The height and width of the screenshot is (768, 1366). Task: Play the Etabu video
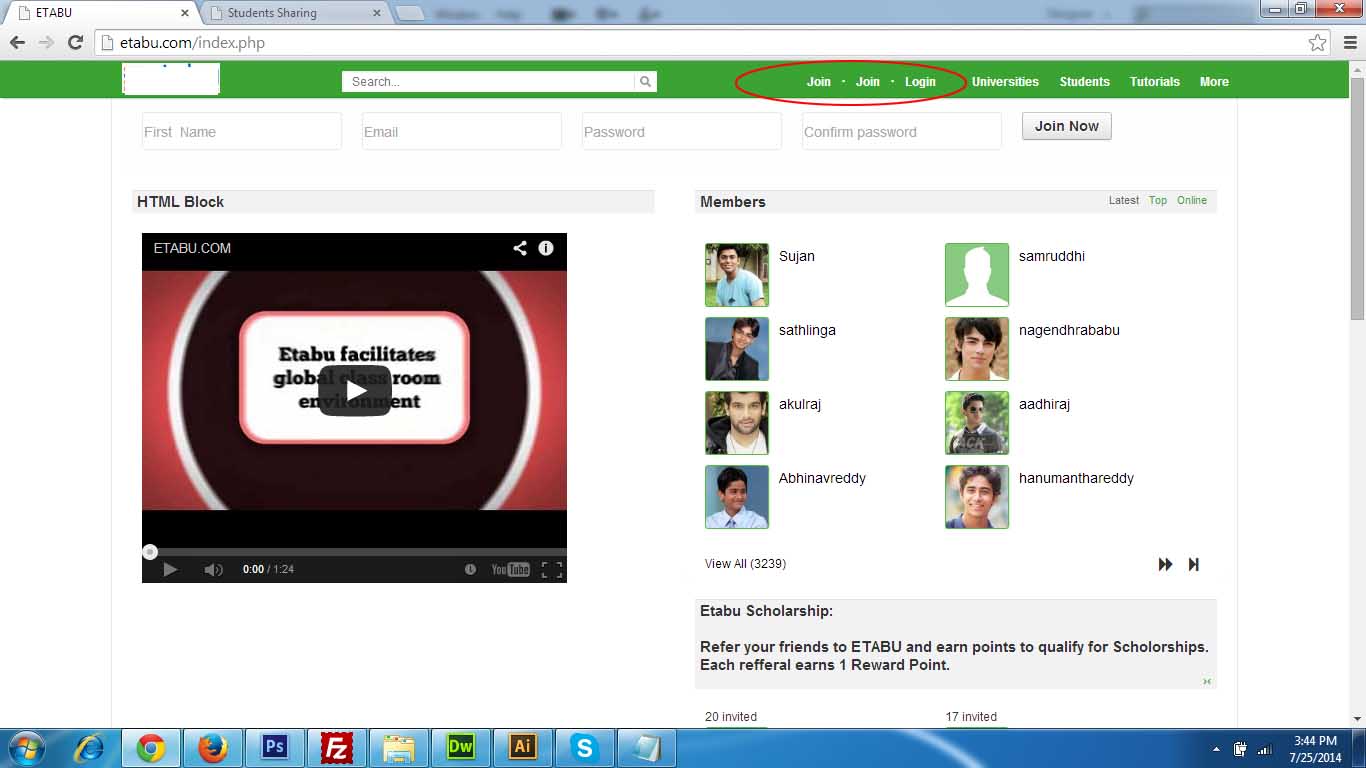pos(354,391)
